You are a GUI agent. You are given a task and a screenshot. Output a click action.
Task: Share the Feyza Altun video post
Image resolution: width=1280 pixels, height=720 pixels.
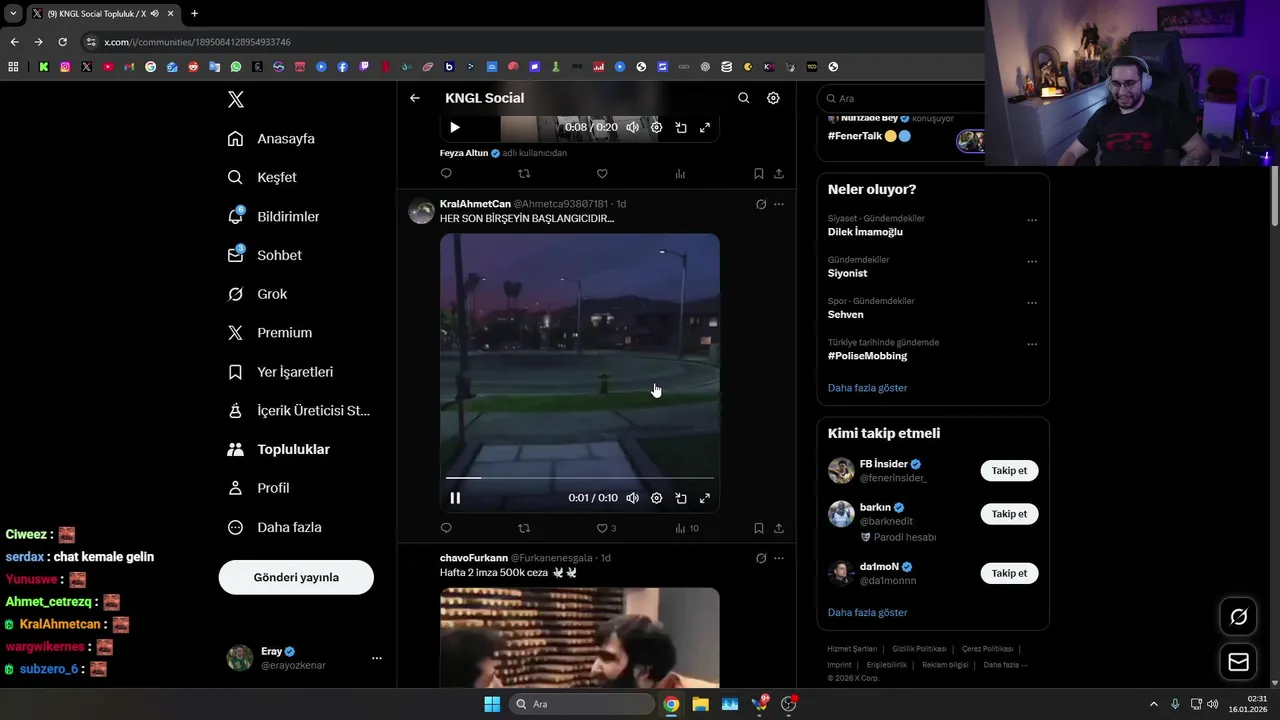779,173
